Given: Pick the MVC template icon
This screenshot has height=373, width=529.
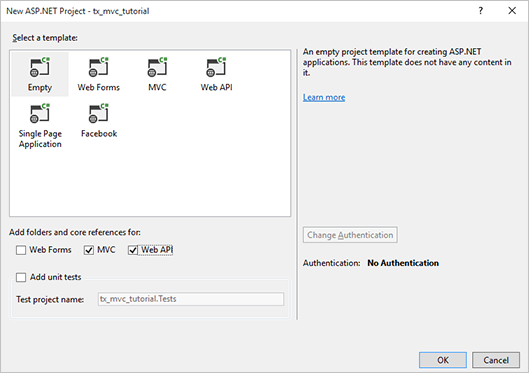Looking at the screenshot, I should click(157, 67).
